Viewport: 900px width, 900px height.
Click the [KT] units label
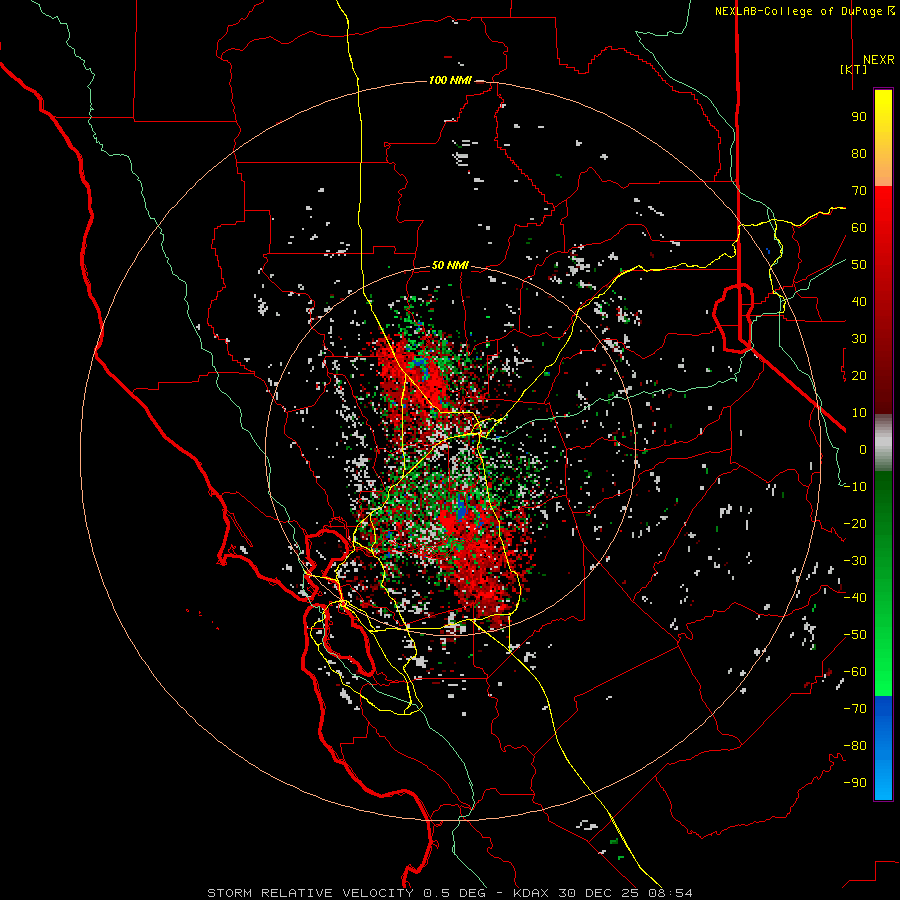[854, 69]
